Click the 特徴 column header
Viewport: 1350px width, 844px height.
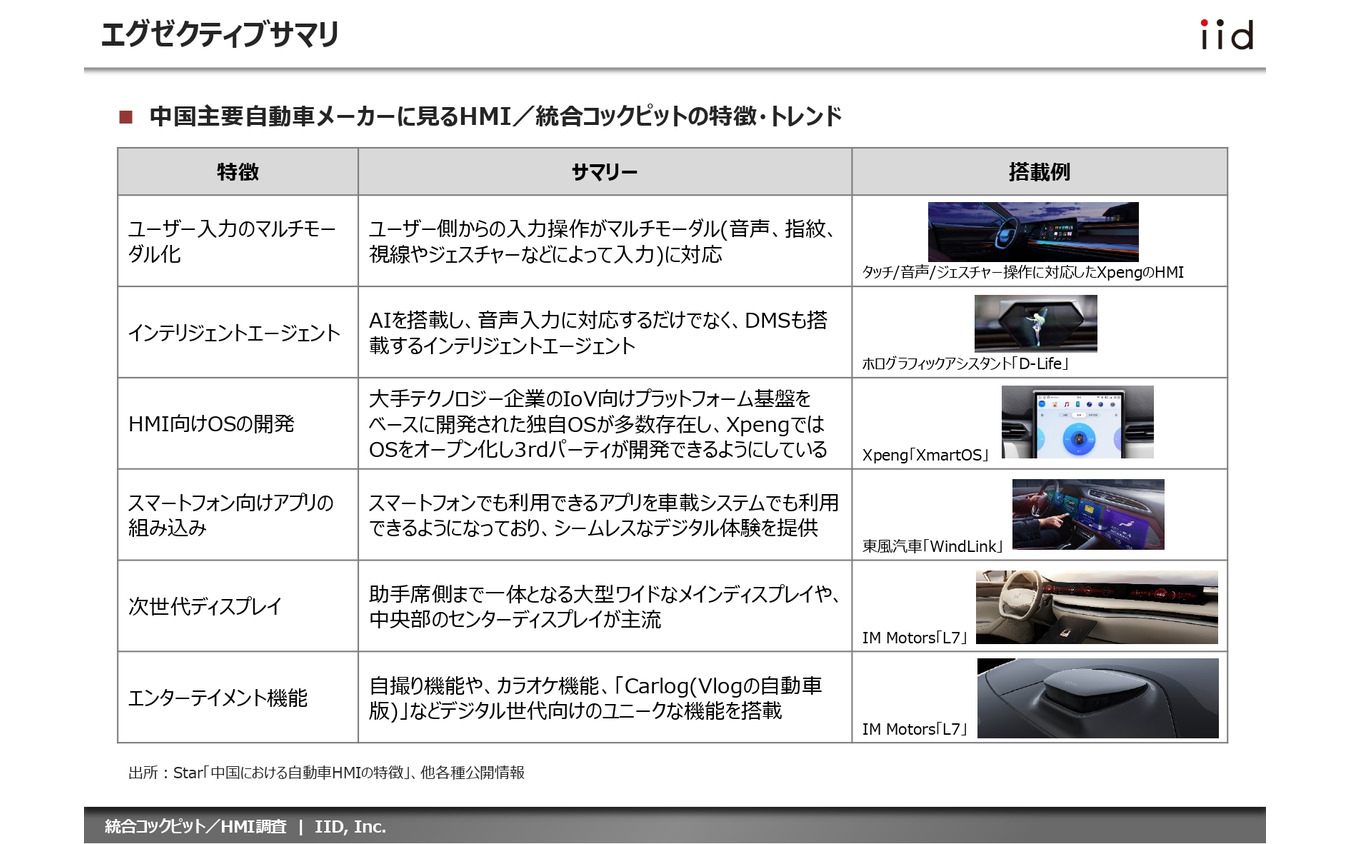238,172
